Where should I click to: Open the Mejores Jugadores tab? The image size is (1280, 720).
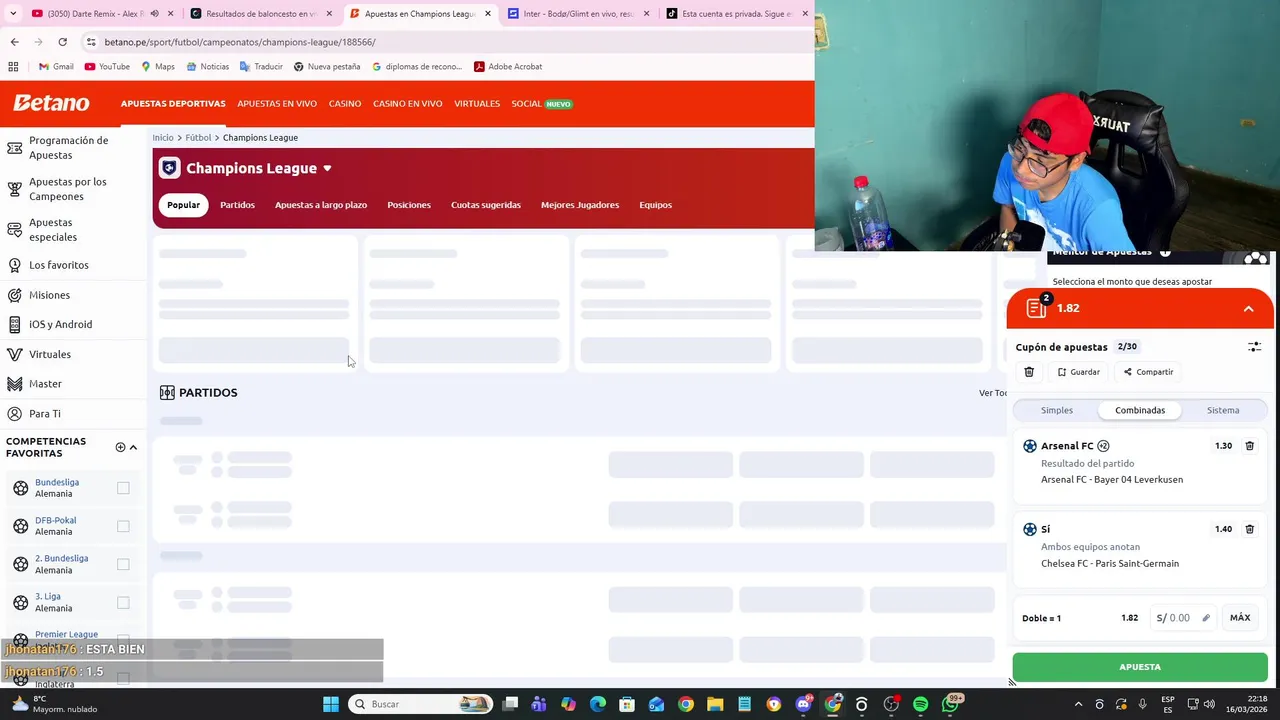tap(580, 205)
